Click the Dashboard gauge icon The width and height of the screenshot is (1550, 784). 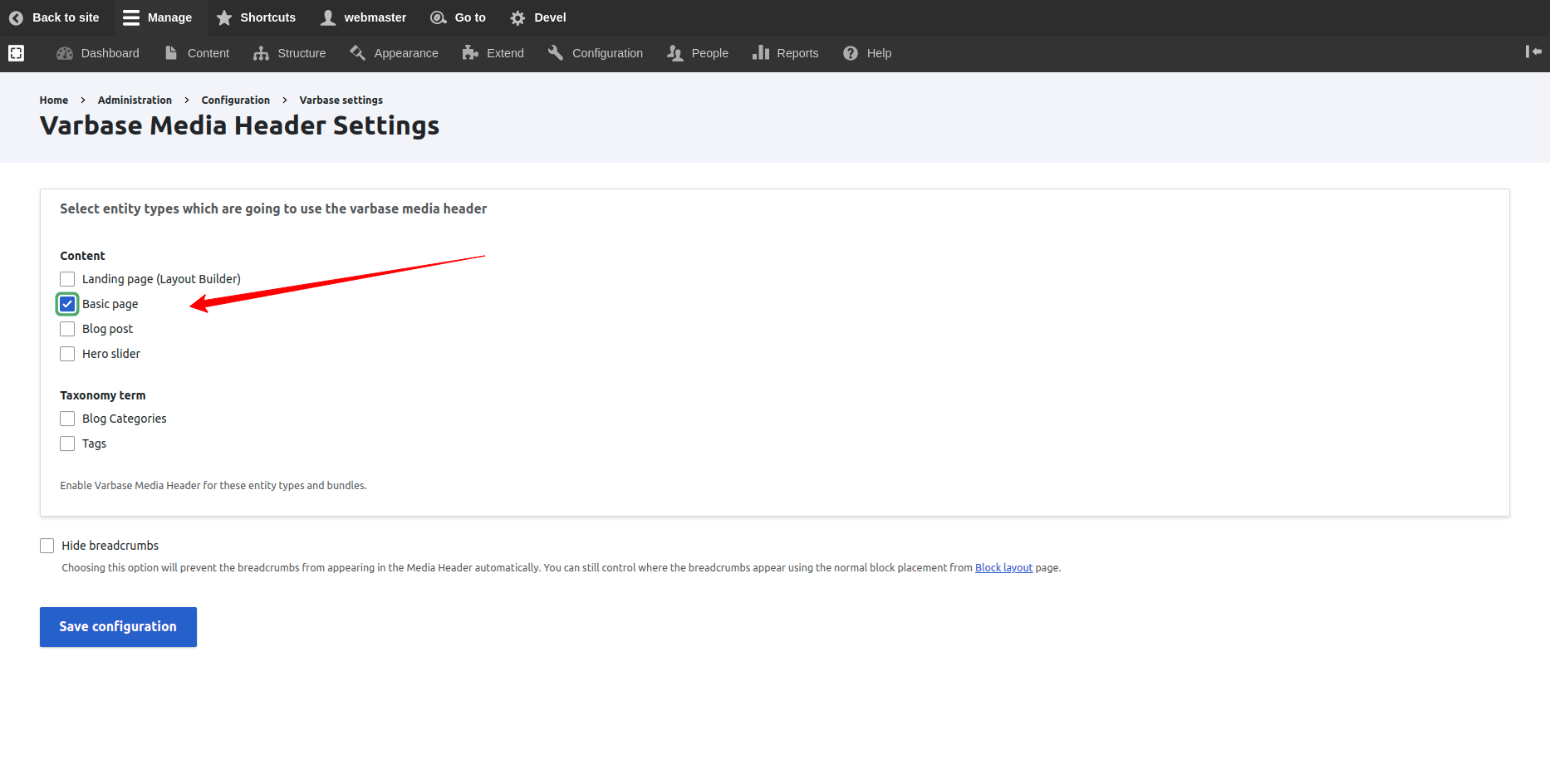(x=65, y=53)
